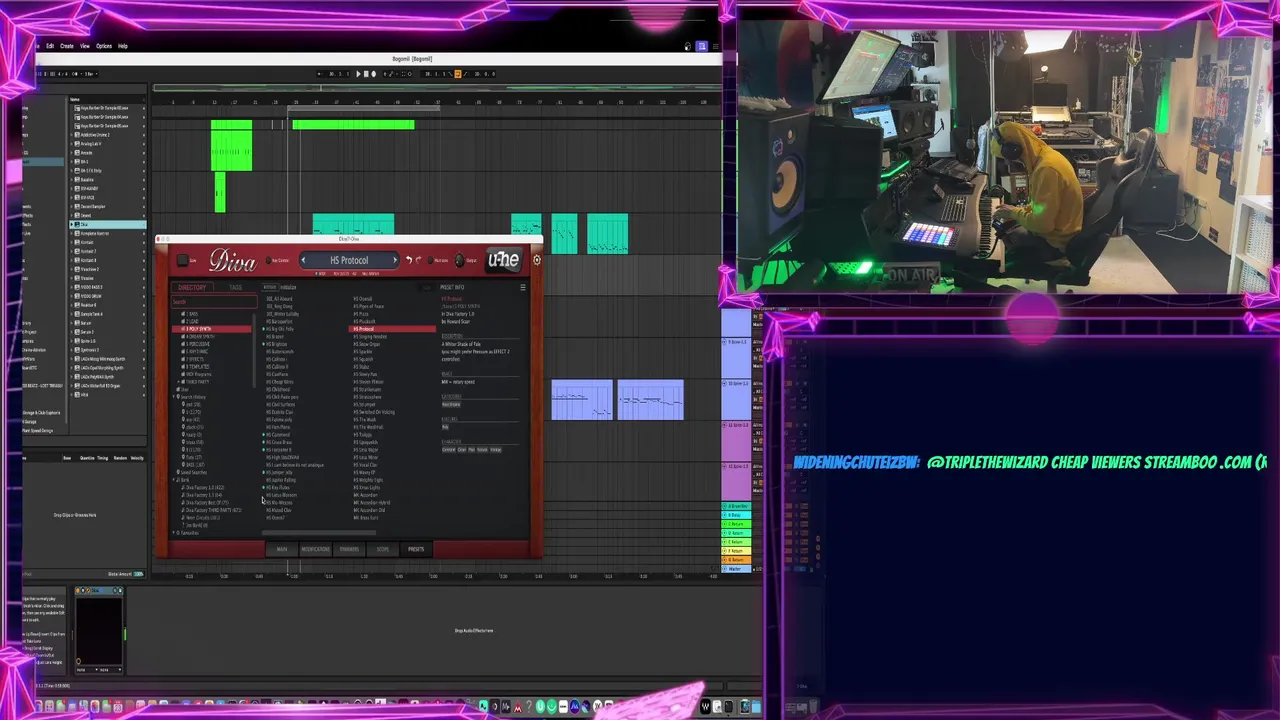Open the MODIFICATIONS page tab in Diva
Screen dimensions: 1280x720
(x=315, y=549)
